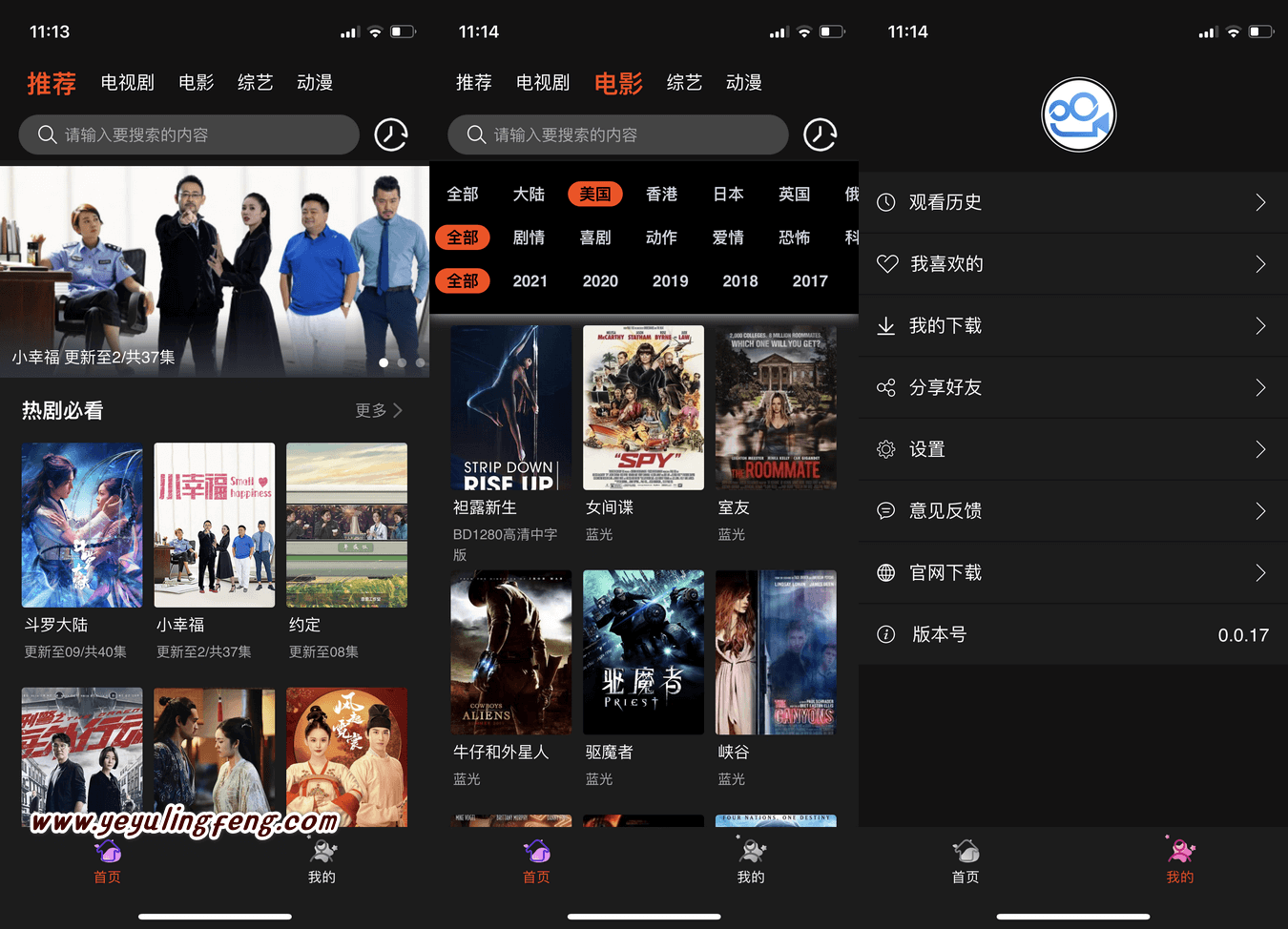1288x929 pixels.
Task: Tap the 首页 icon on movies screen
Action: 537,850
